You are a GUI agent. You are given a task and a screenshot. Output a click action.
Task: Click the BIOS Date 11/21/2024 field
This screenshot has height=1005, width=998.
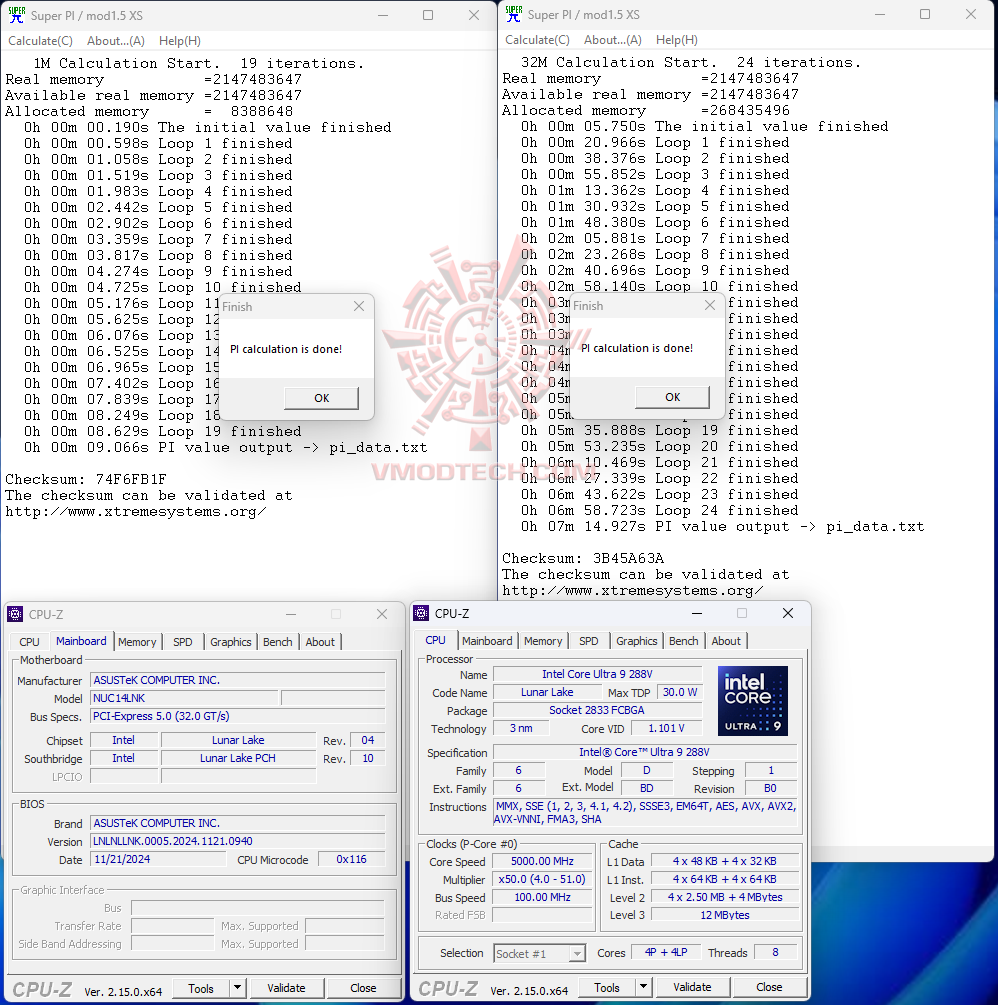point(158,860)
